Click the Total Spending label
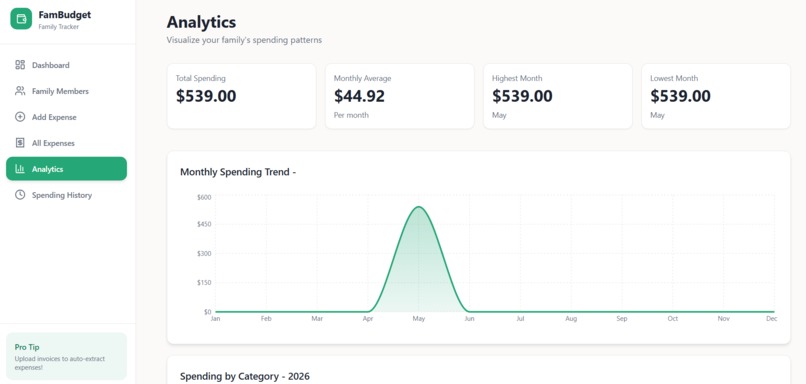 coord(200,78)
